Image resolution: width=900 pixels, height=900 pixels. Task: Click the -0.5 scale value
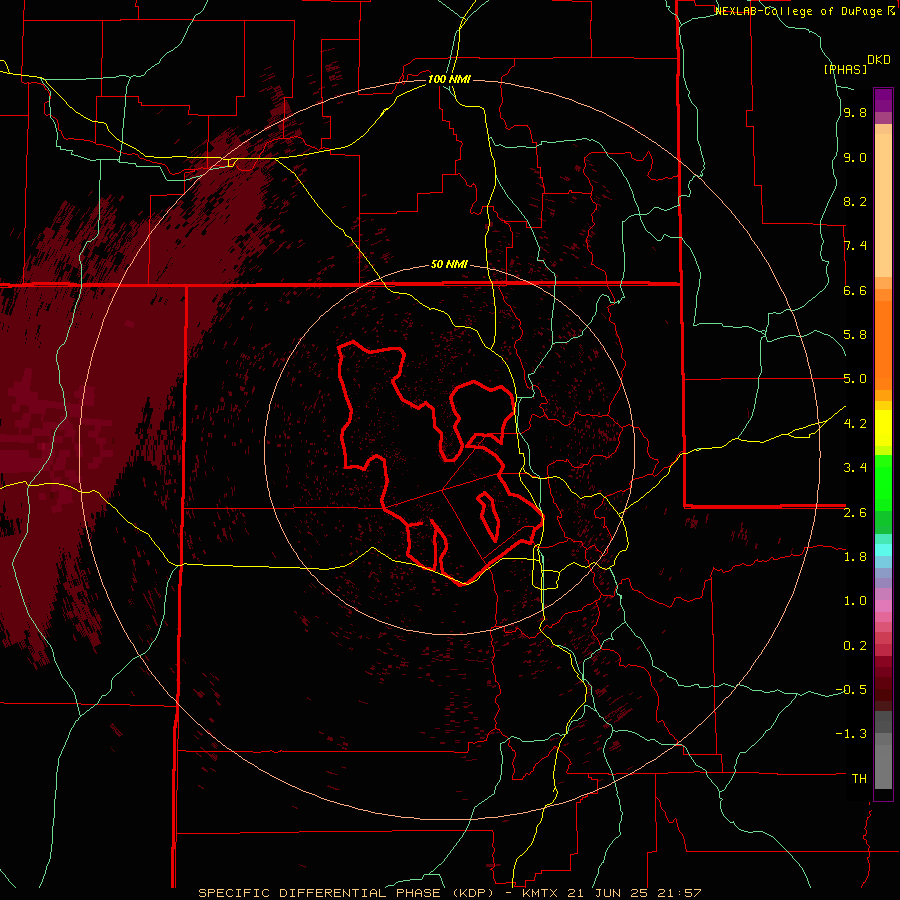851,690
